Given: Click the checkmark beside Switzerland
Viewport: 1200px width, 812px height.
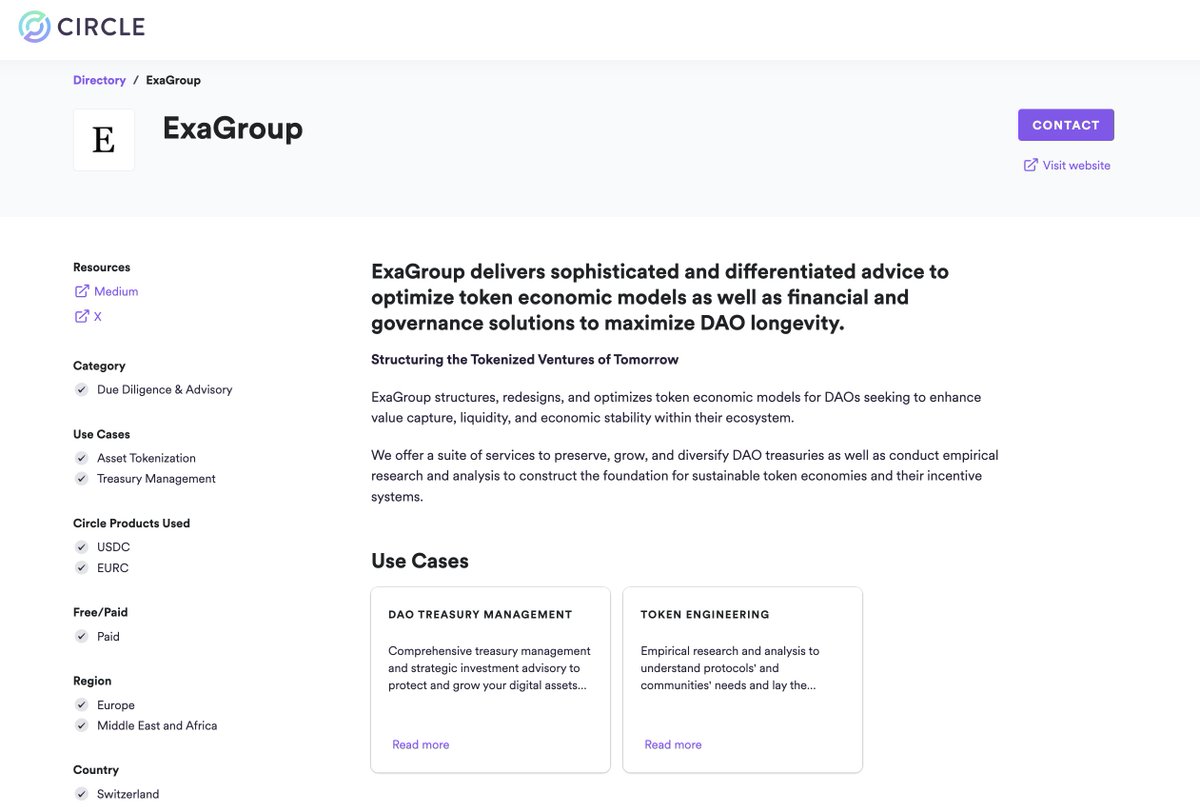Looking at the screenshot, I should [x=81, y=794].
